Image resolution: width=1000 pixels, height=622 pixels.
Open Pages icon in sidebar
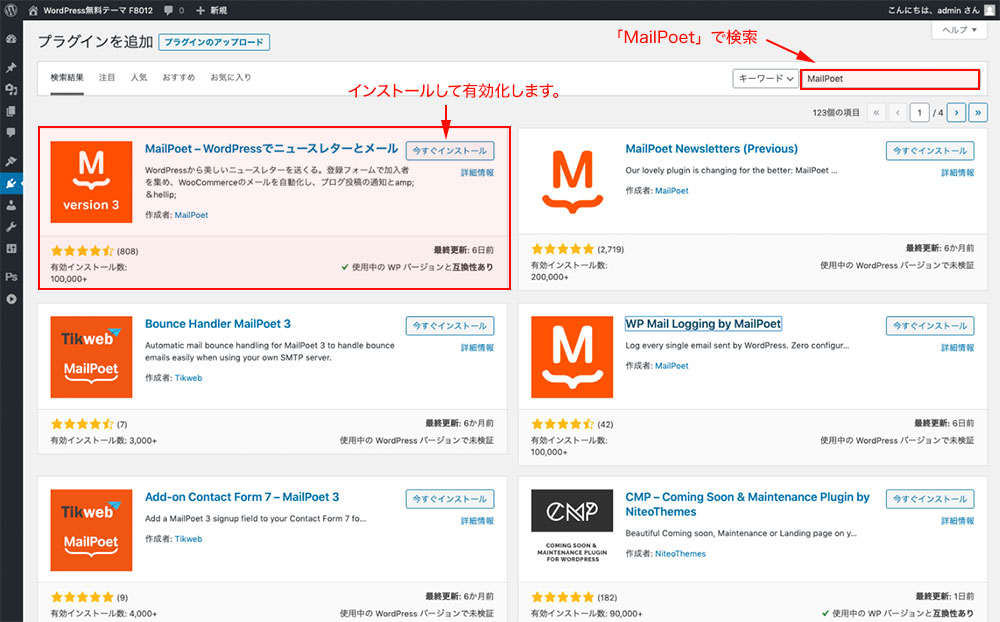(11, 111)
